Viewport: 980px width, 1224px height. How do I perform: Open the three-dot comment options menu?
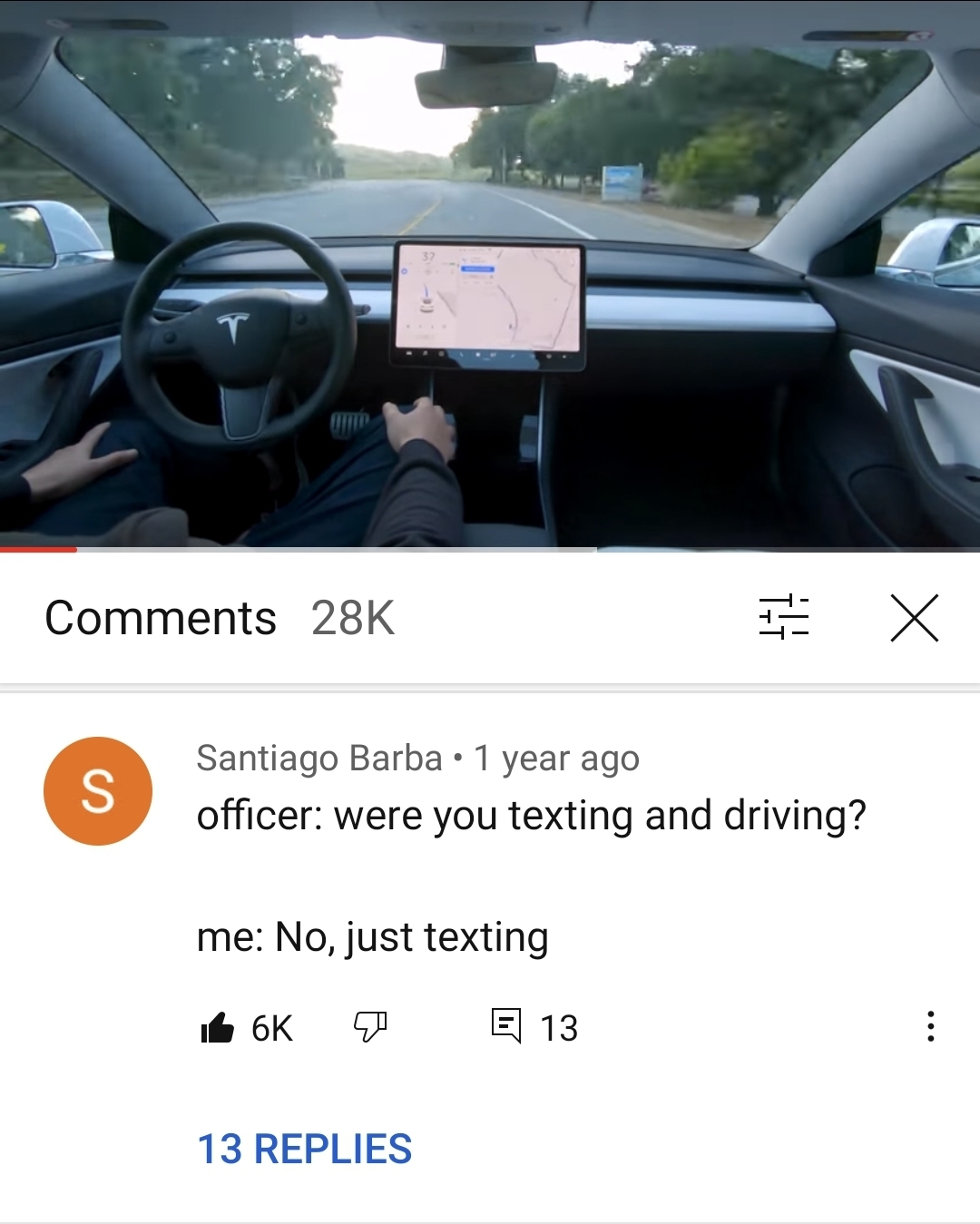[x=930, y=1026]
